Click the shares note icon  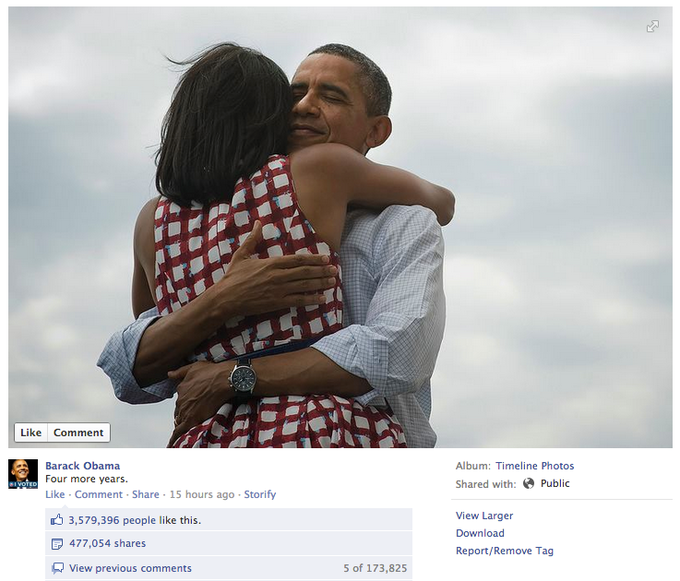[57, 544]
